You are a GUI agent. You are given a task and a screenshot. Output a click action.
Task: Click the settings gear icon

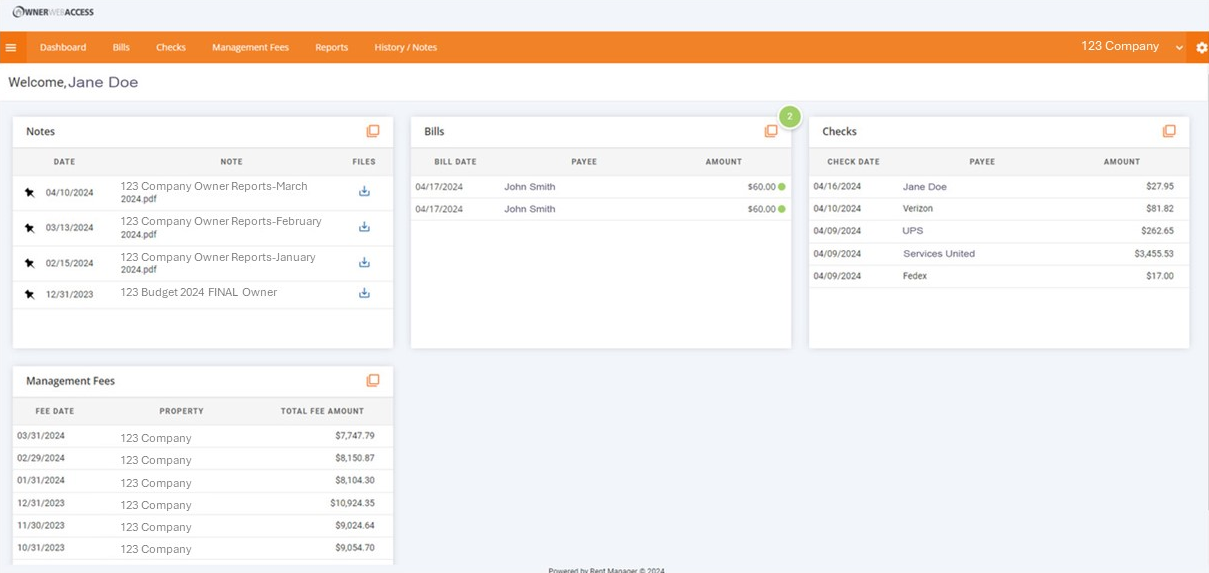[1201, 47]
